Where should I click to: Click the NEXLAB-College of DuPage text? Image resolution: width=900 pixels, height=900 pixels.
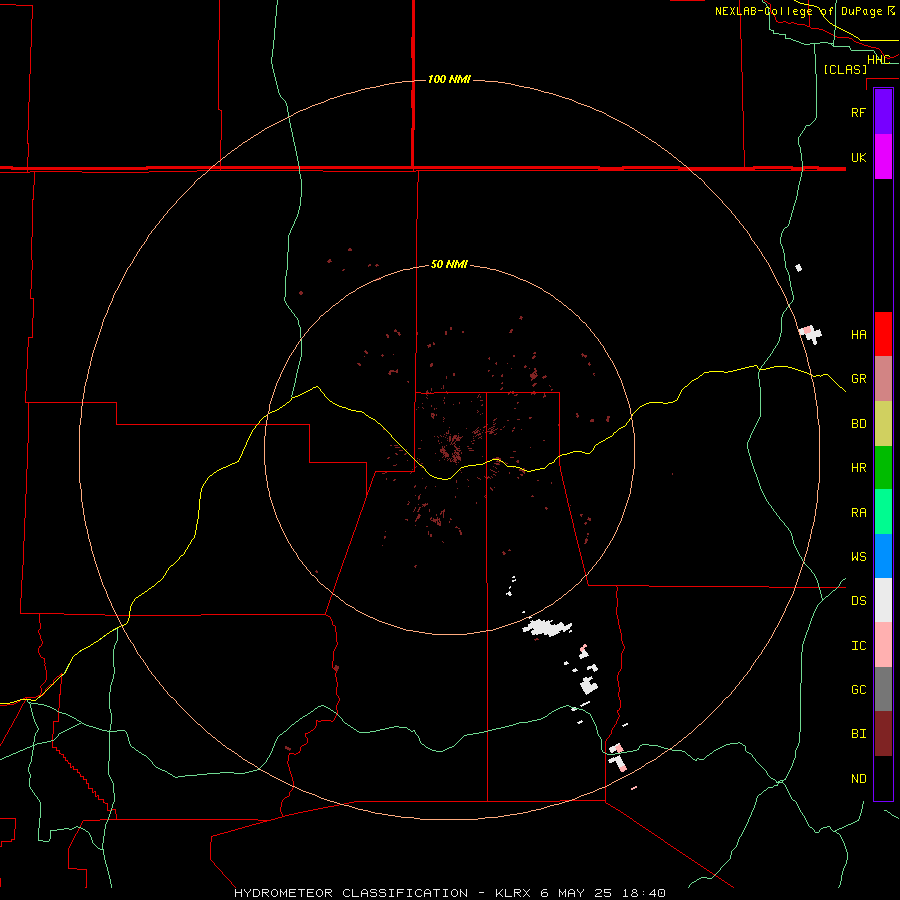pos(798,11)
